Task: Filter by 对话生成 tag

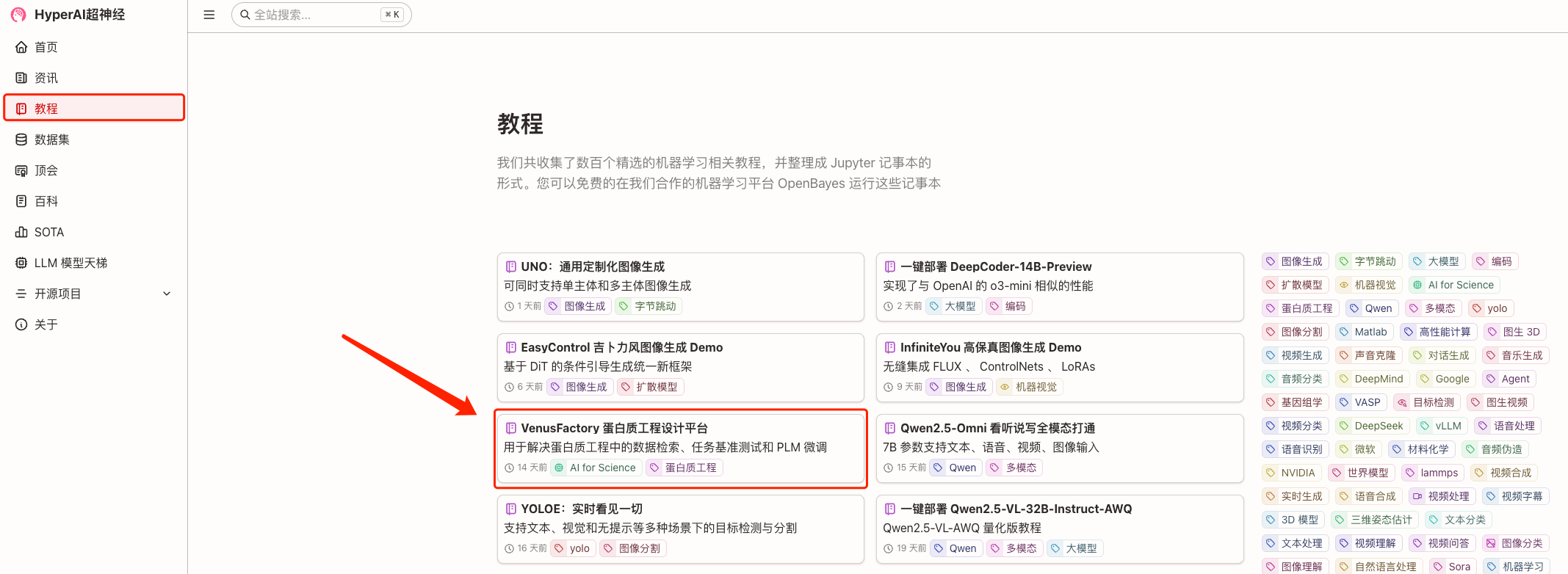Action: point(1442,355)
